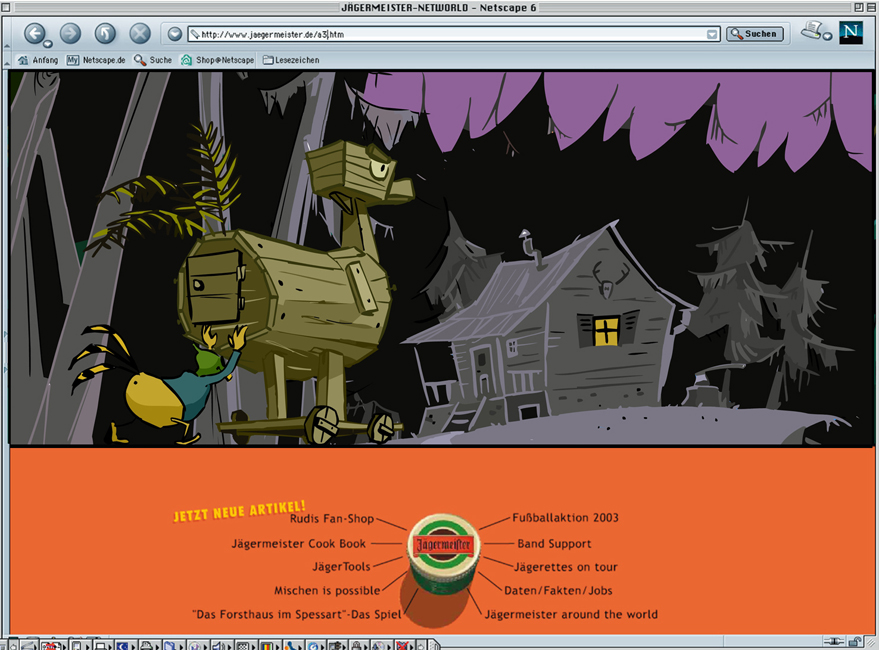Visit the JägerTools link
This screenshot has width=879, height=650.
341,567
